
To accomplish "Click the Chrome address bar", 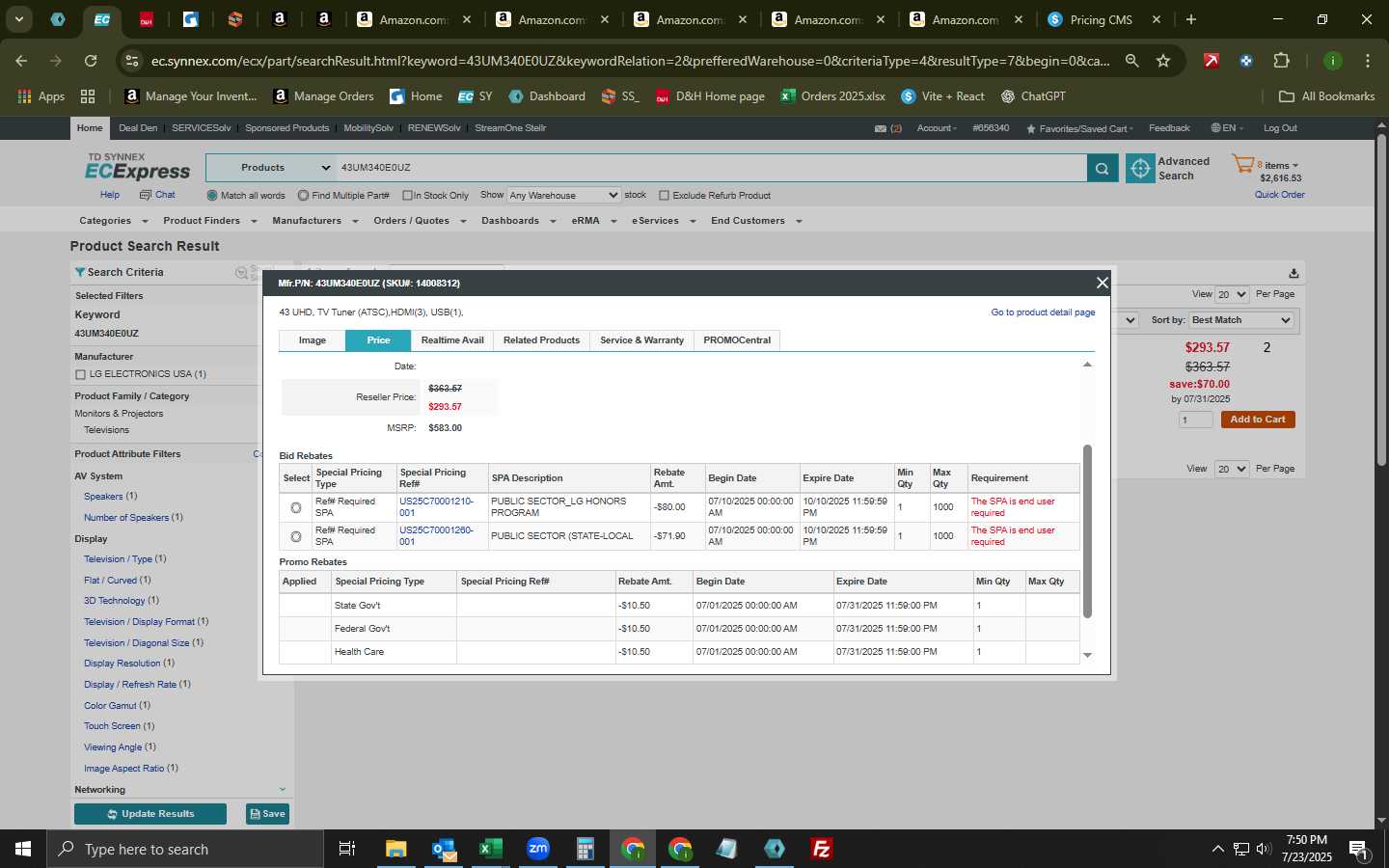I will tap(629, 61).
